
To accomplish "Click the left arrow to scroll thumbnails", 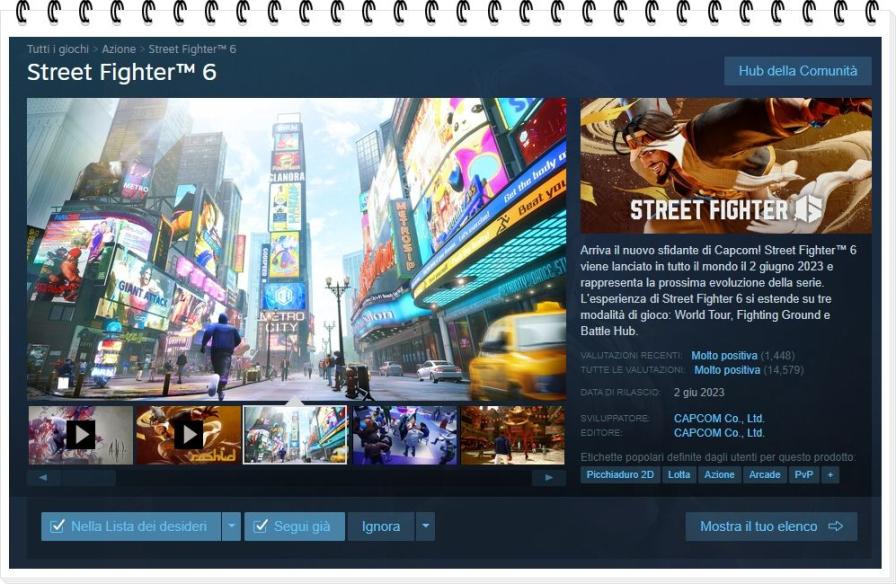I will click(42, 479).
